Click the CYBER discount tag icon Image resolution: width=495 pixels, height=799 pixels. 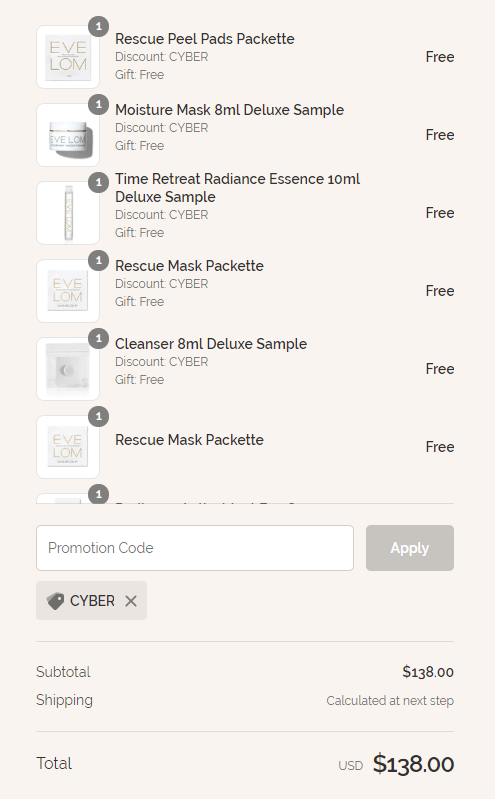click(x=55, y=601)
